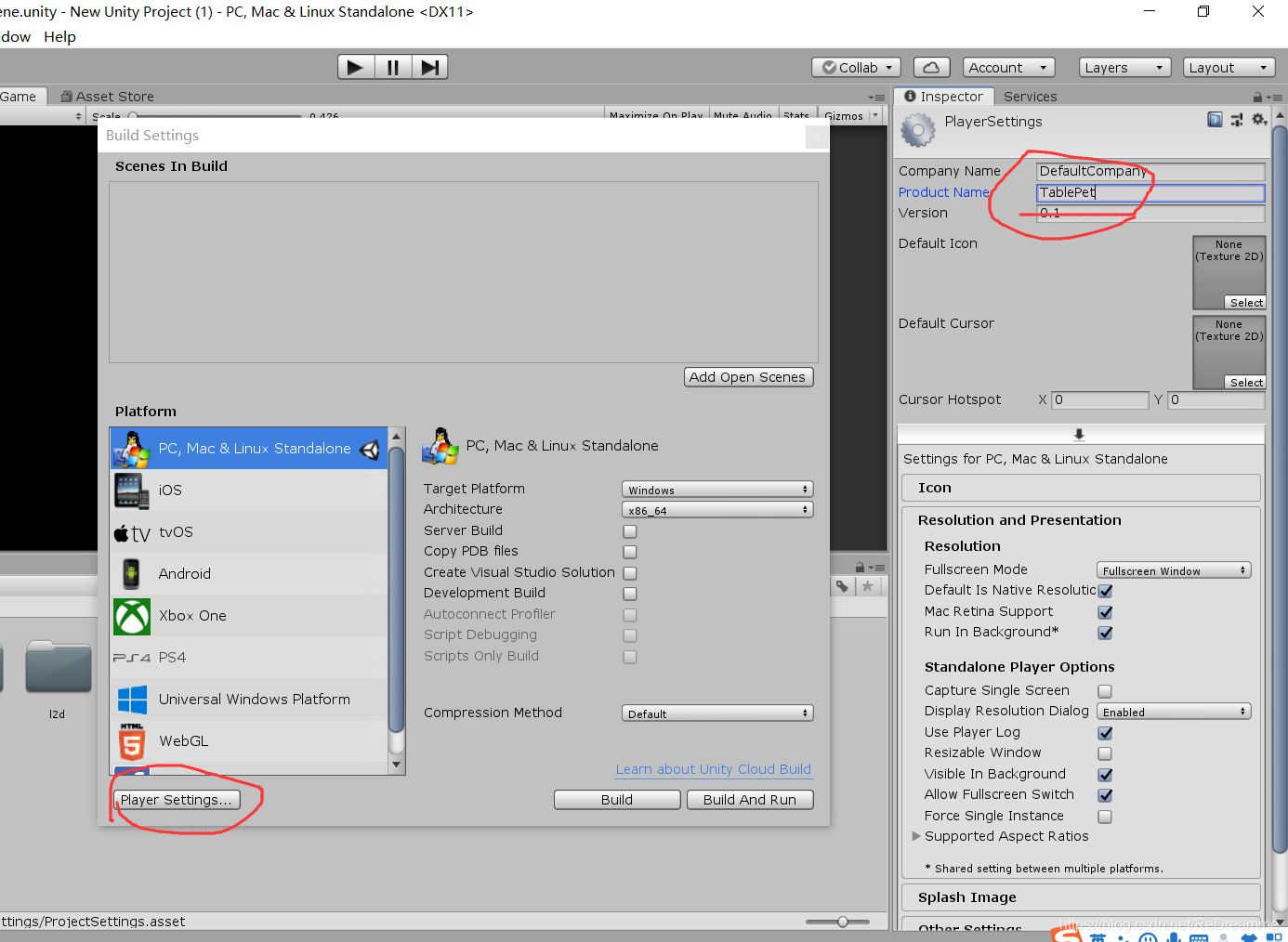Click the PlayerSettings preset sliders icon
This screenshot has height=942, width=1288.
coord(1237,120)
